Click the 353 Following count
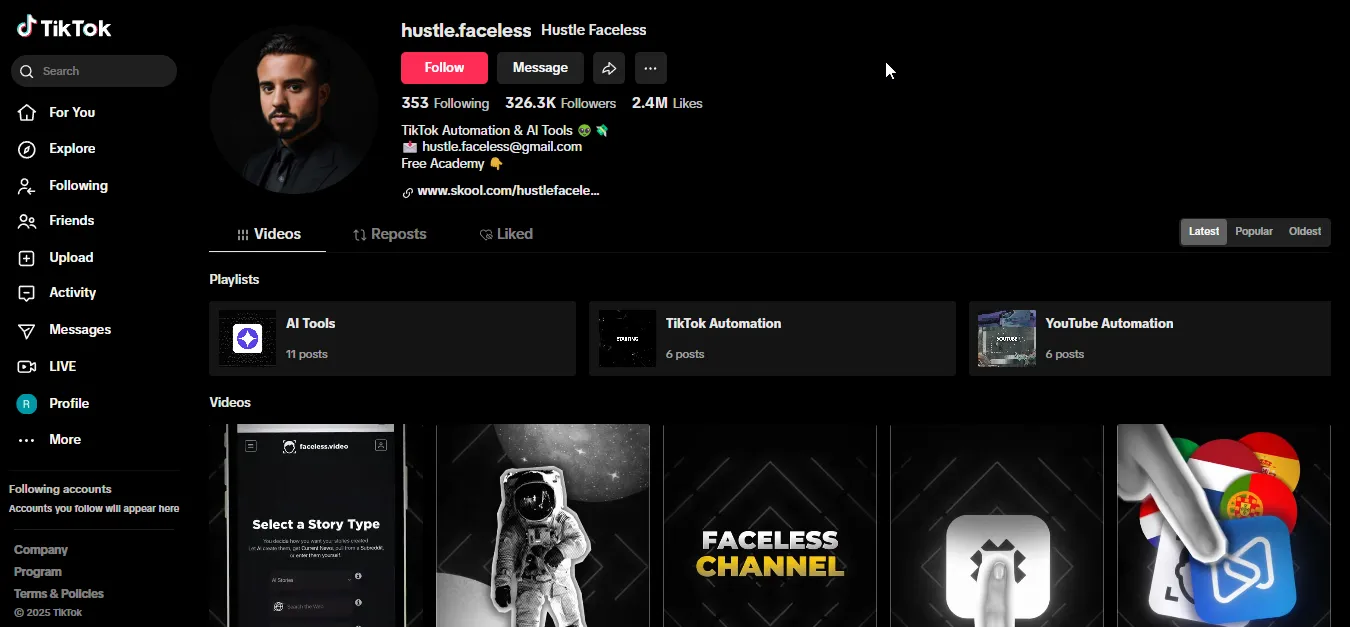 (445, 103)
